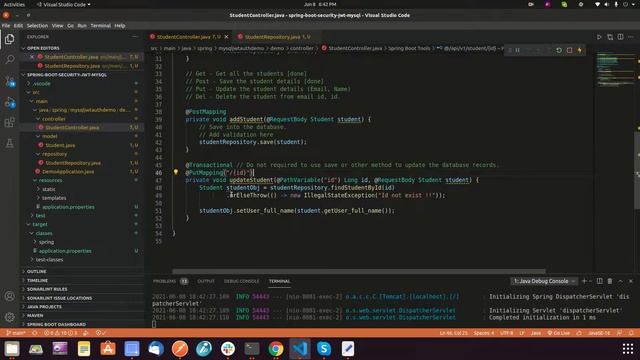Click lightbulb quick fix on line 46
Screen dimensions: 640x360
coord(176,172)
